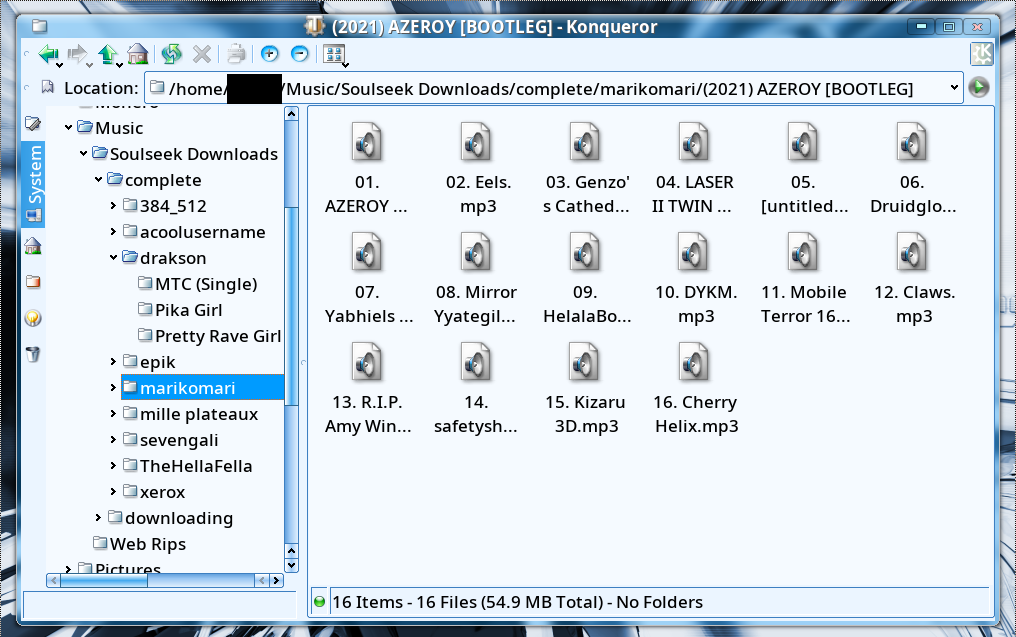This screenshot has width=1016, height=637.
Task: Expand the acoolusername folder node
Action: (113, 231)
